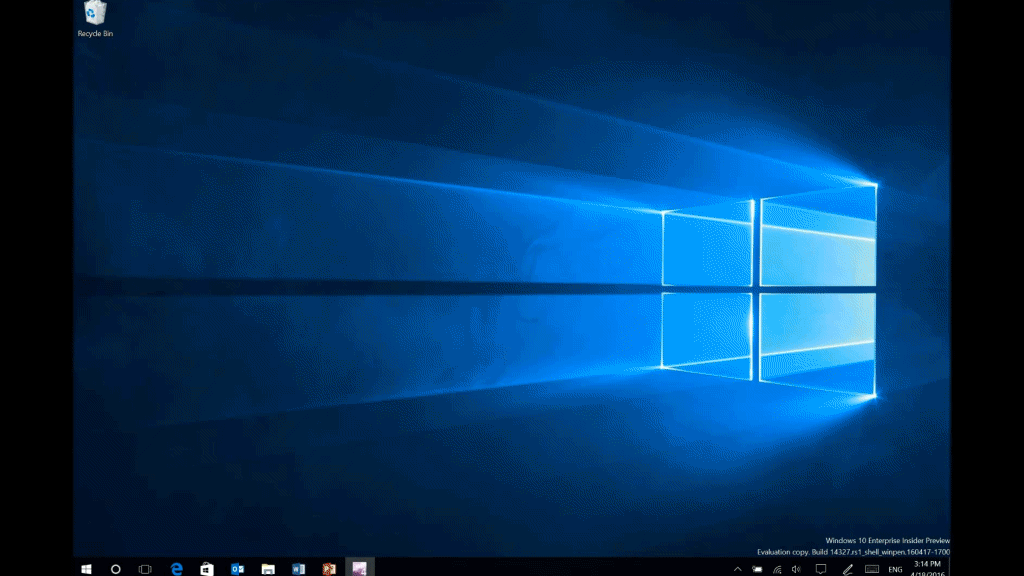
Task: Open the Start menu
Action: click(84, 568)
